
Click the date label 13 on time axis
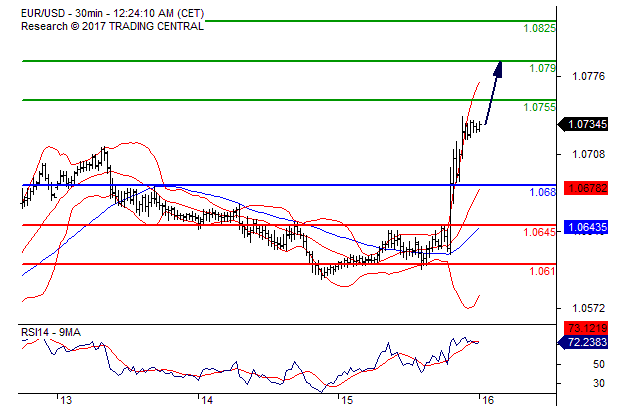pos(66,400)
